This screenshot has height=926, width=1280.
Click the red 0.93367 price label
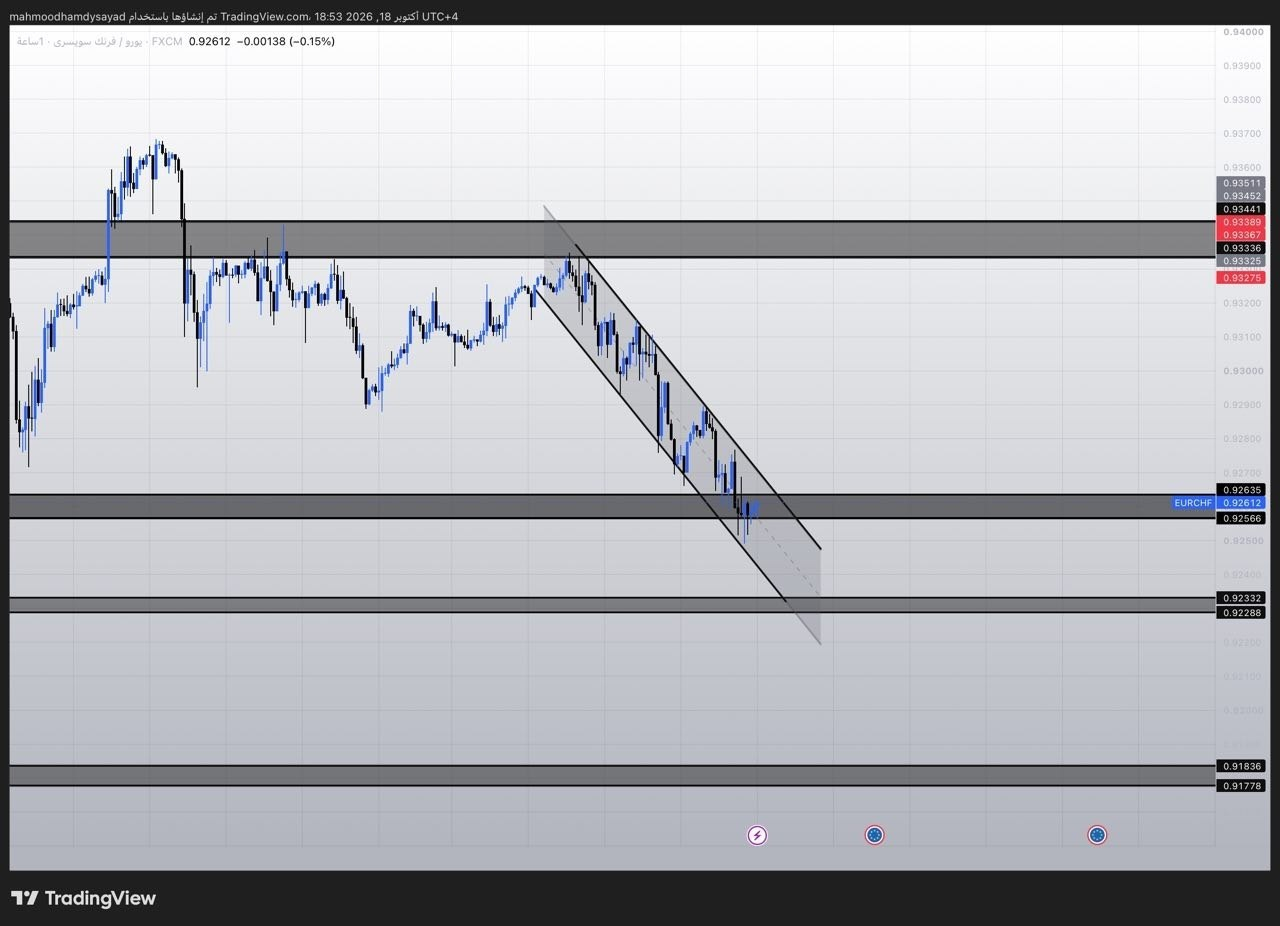[1241, 235]
